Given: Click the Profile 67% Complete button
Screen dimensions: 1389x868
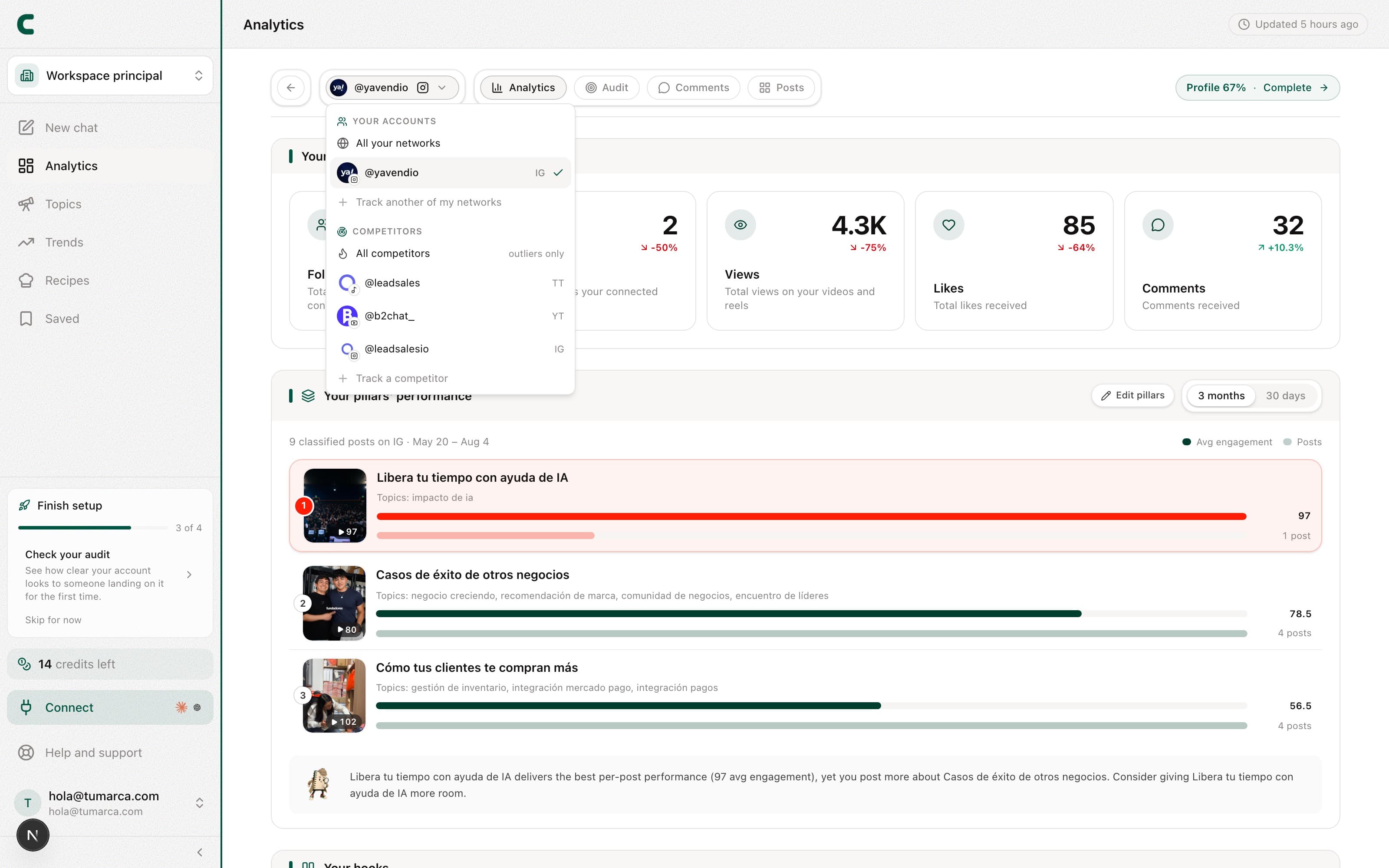Looking at the screenshot, I should pyautogui.click(x=1257, y=88).
